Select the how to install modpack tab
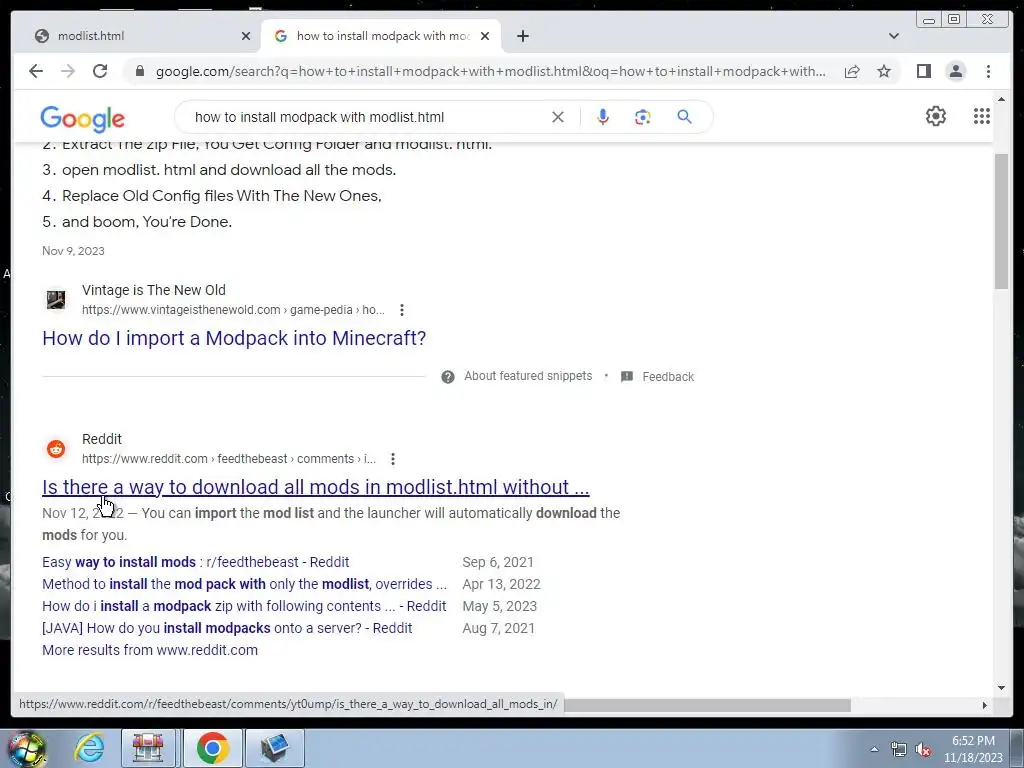Viewport: 1024px width, 768px height. [381, 36]
